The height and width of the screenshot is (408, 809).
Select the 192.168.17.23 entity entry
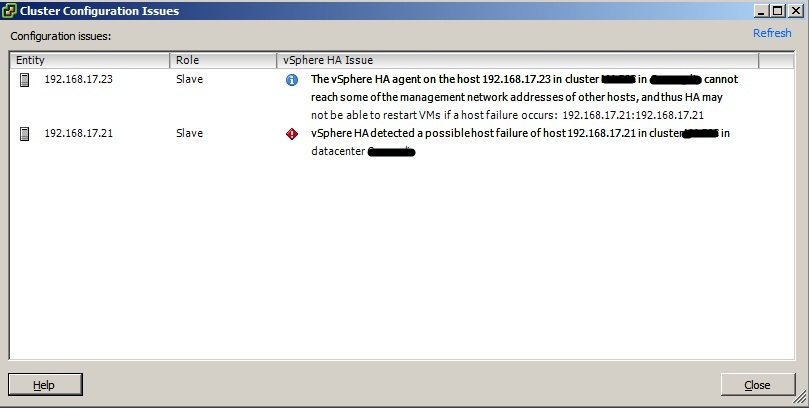78,80
